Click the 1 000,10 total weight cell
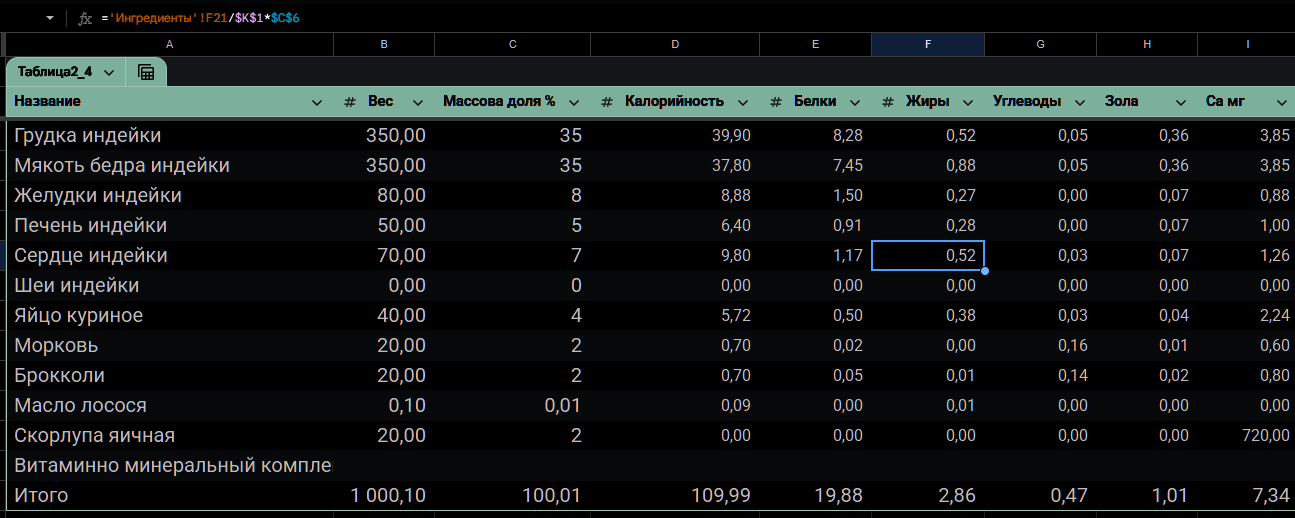Viewport: 1295px width, 518px height. 384,495
